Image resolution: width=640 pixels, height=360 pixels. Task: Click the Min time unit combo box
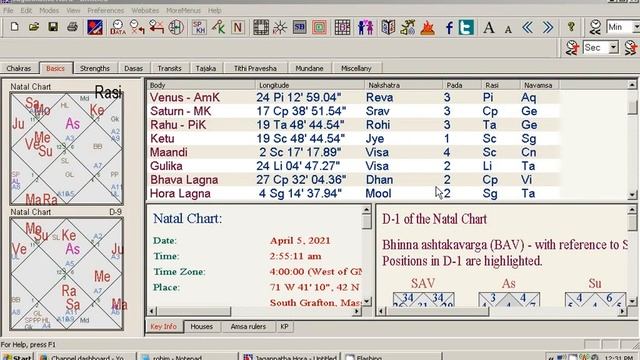pos(622,27)
